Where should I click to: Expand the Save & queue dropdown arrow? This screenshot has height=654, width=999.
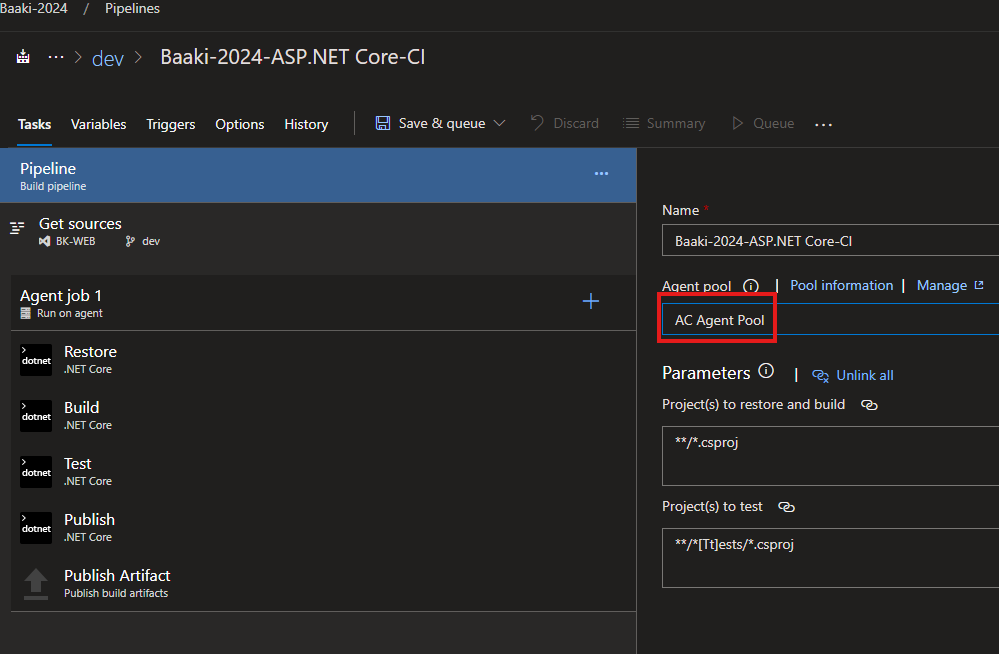500,123
